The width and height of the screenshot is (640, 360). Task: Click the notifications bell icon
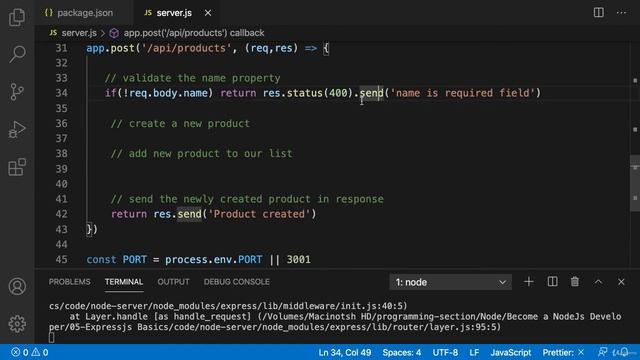tap(624, 352)
